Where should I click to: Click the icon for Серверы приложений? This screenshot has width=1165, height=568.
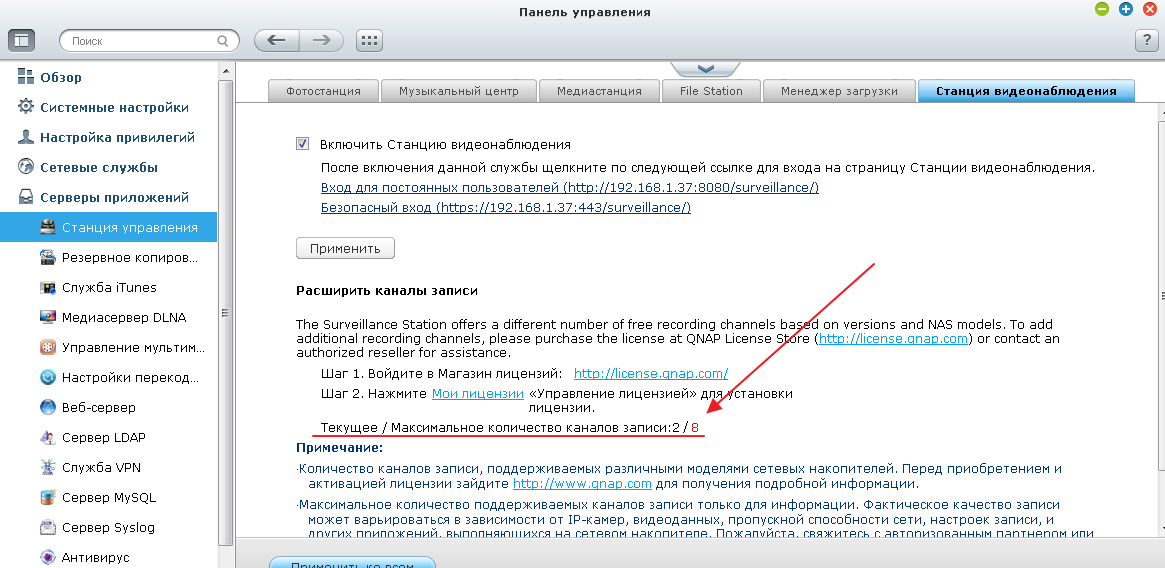coord(26,197)
